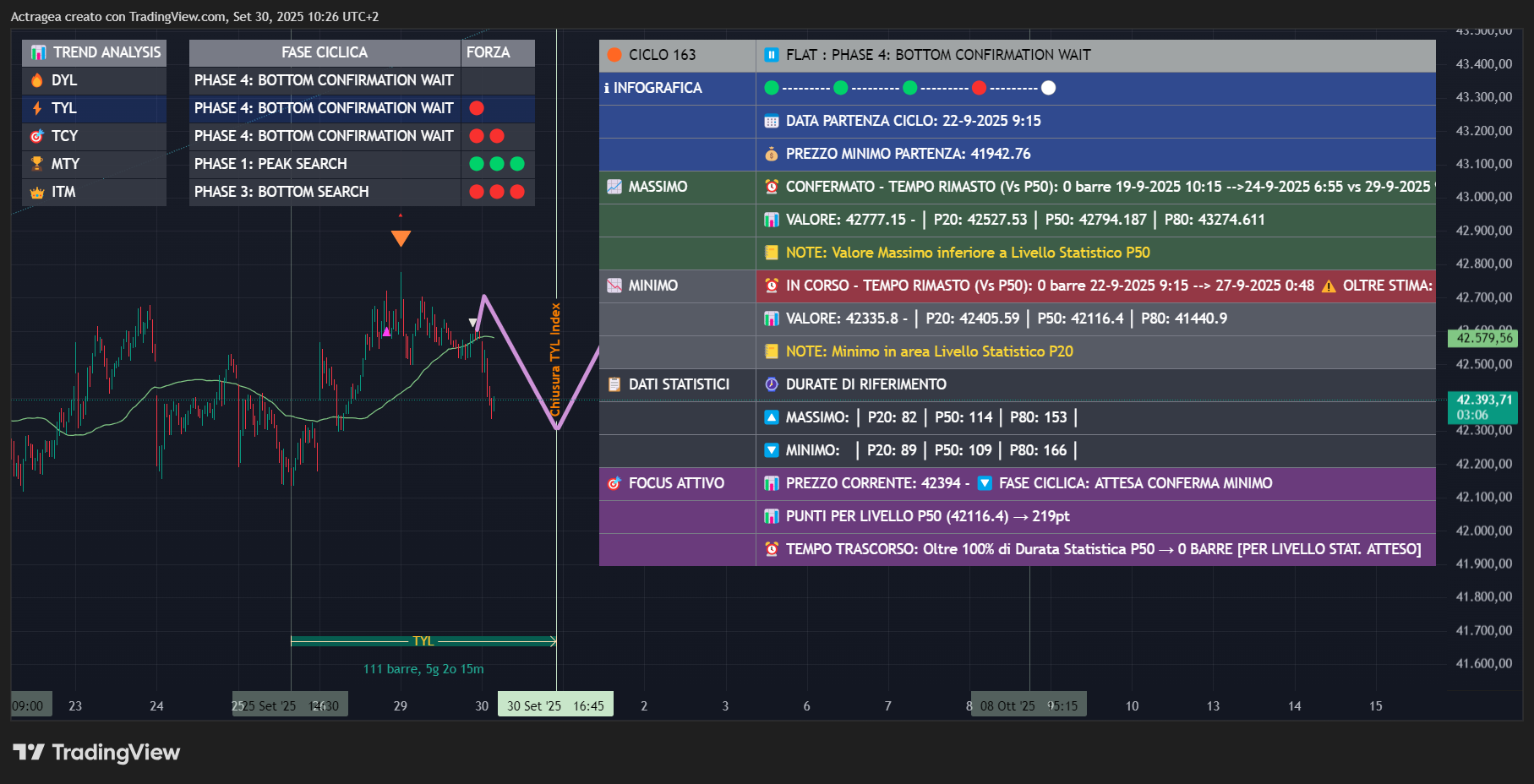Click the magenta triangle marker on the candles
Screen dimensions: 1534x784
(x=387, y=332)
